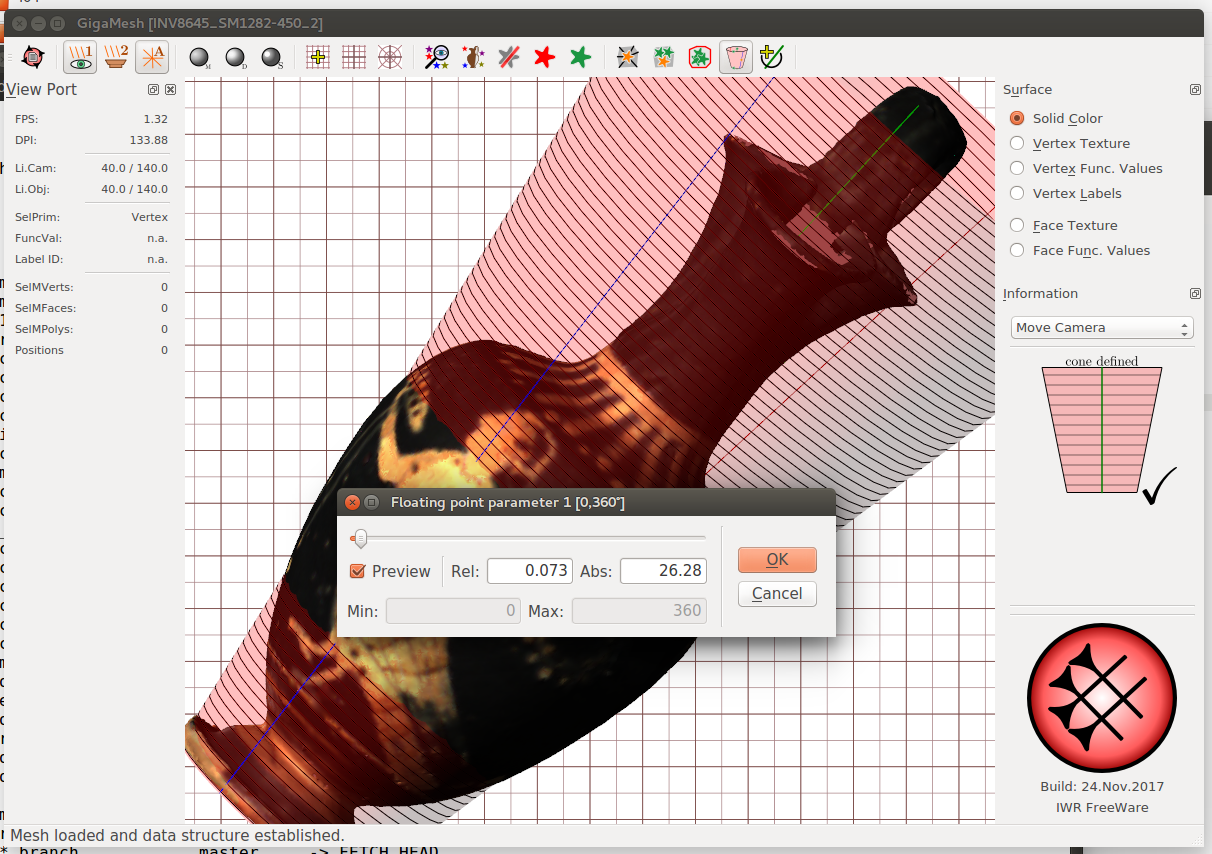
Task: Click the green star in red outline icon
Action: [x=700, y=58]
